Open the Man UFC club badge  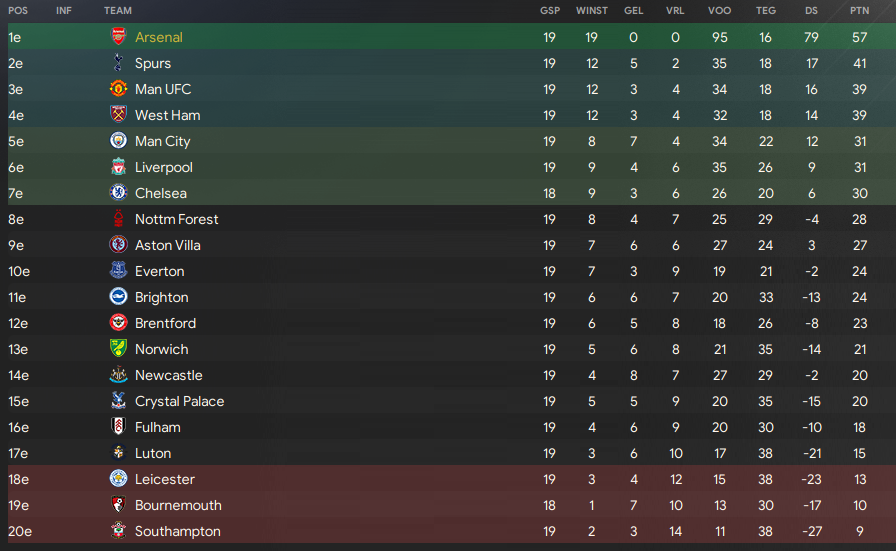pos(118,89)
